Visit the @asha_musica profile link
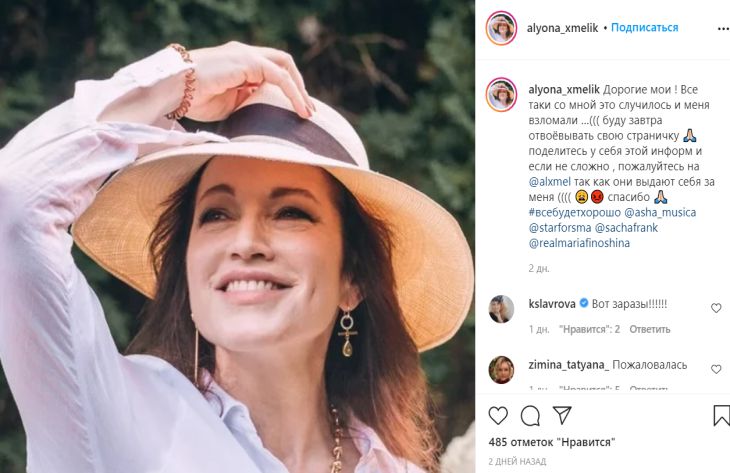 coord(660,213)
